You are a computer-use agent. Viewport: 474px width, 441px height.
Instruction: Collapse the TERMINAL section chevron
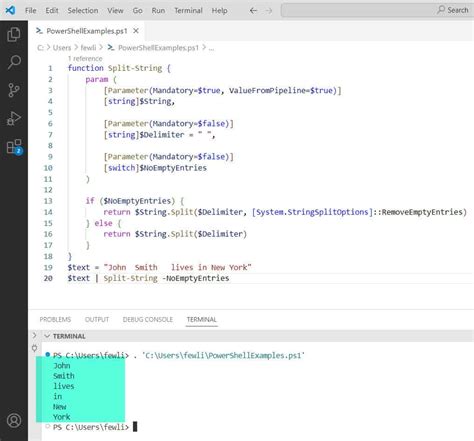(47, 336)
